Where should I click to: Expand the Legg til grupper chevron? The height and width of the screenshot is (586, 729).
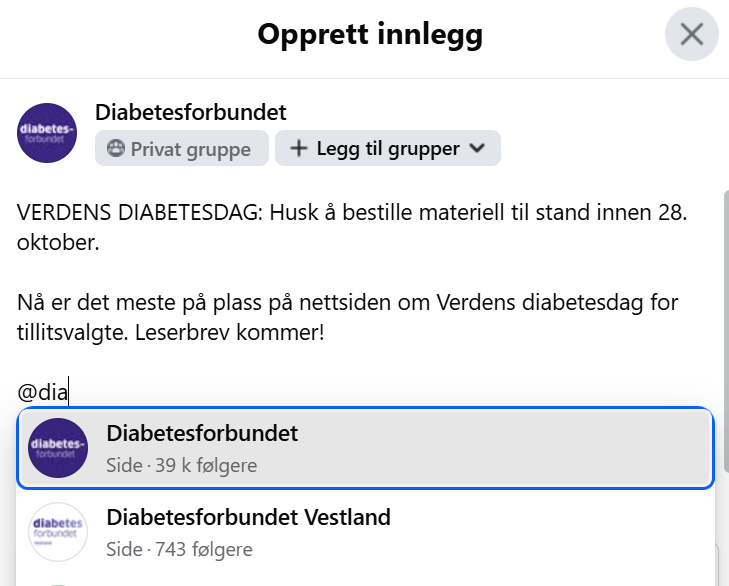[x=477, y=149]
